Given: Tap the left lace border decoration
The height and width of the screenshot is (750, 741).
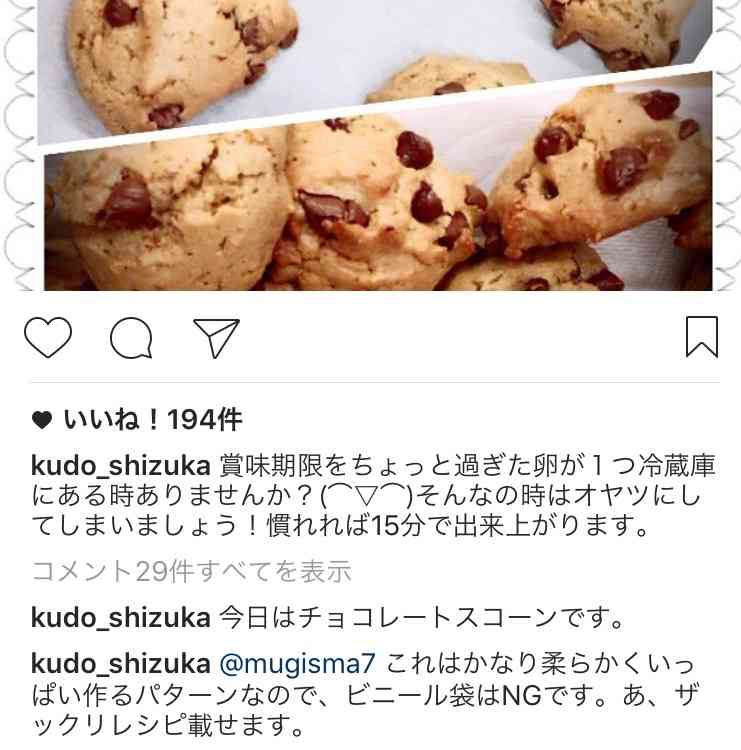Looking at the screenshot, I should pyautogui.click(x=18, y=145).
